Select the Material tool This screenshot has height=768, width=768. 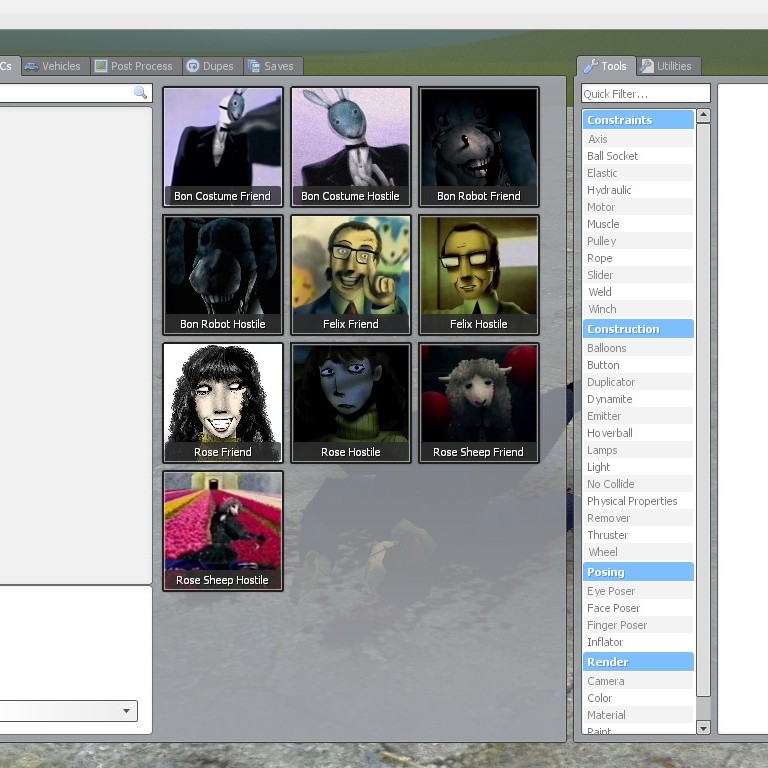click(638, 715)
